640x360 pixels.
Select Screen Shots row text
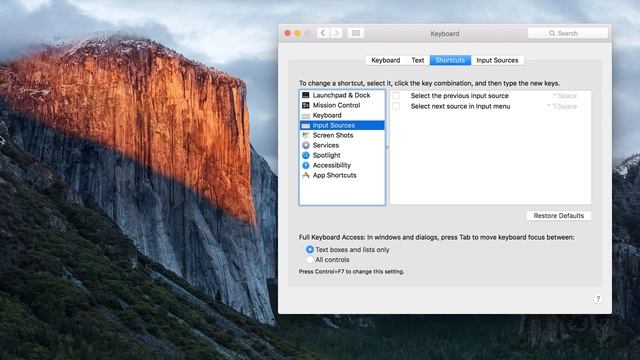333,135
